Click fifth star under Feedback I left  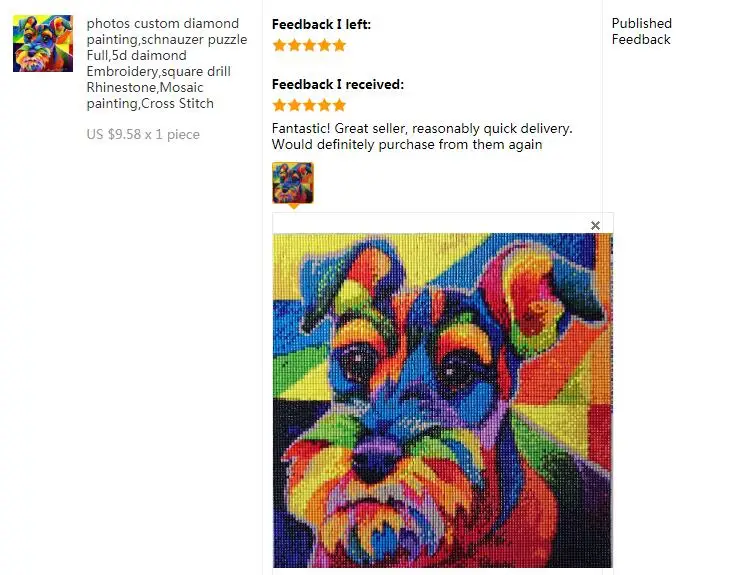[x=339, y=45]
